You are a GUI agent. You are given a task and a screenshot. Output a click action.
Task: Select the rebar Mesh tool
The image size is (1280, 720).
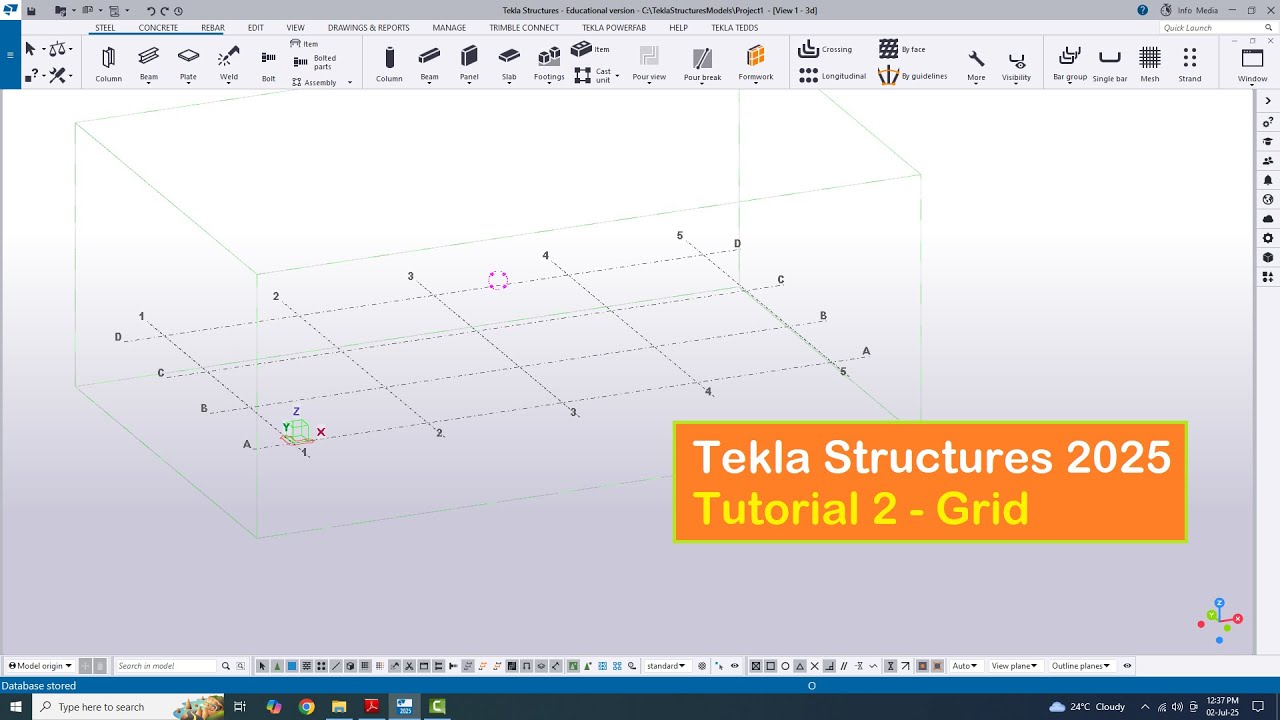1150,64
